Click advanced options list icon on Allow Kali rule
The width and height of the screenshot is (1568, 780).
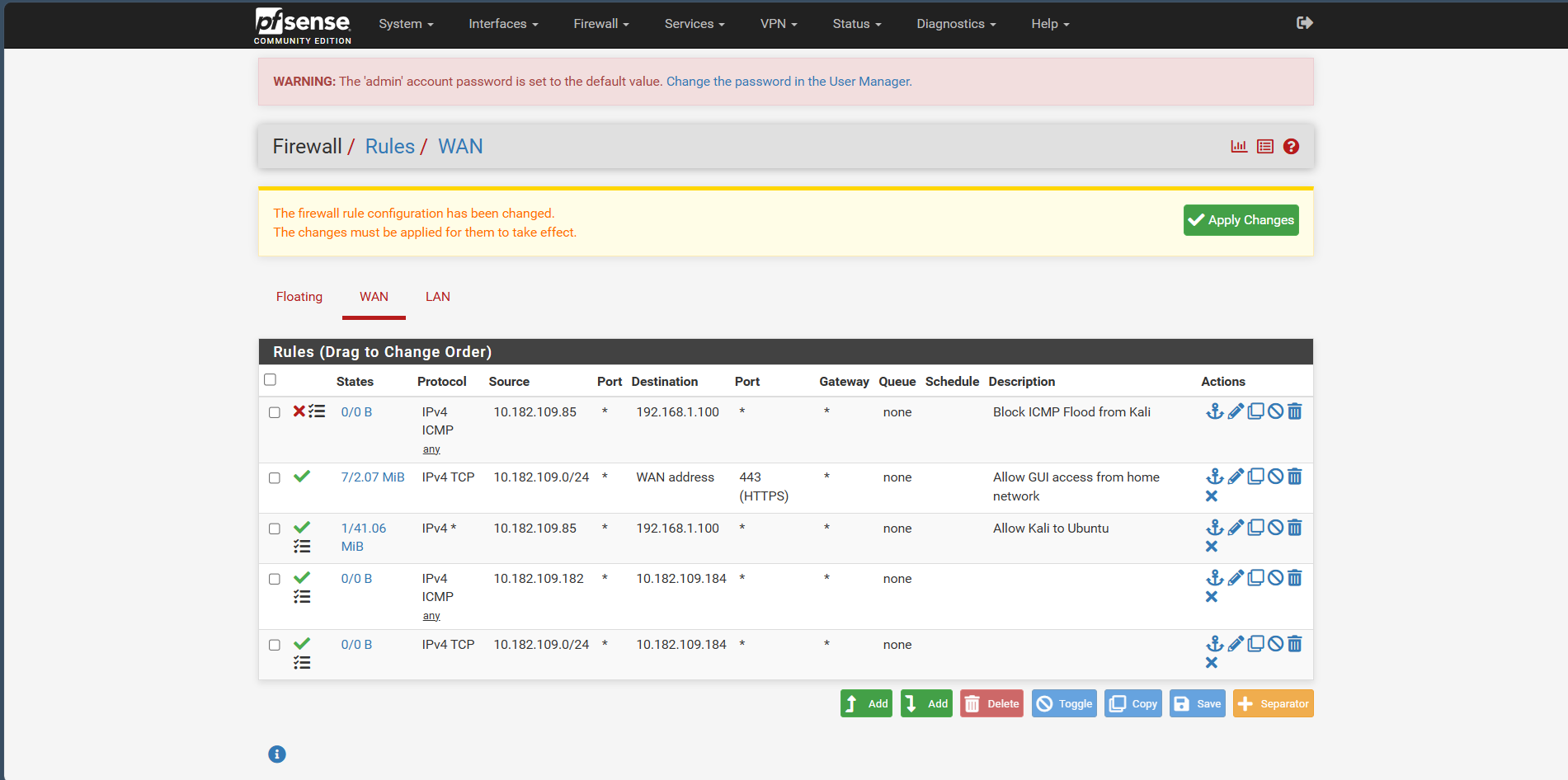(302, 547)
